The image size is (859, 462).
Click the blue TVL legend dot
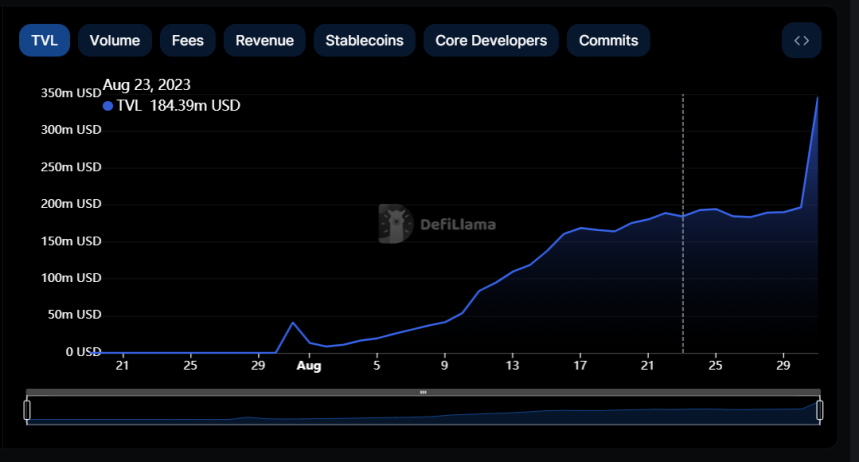(108, 106)
